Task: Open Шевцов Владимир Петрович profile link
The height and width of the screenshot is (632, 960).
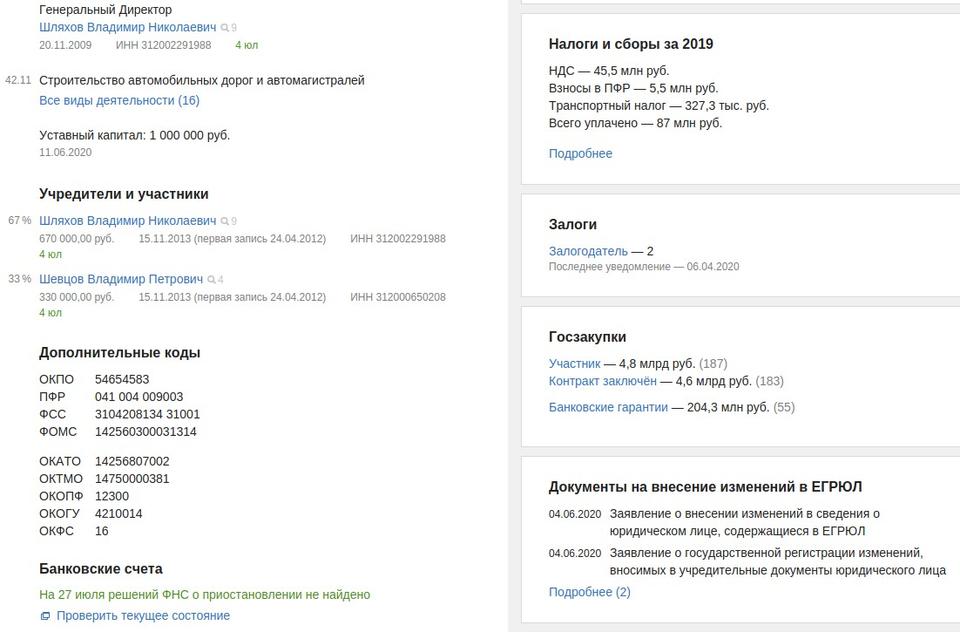Action: coord(121,280)
